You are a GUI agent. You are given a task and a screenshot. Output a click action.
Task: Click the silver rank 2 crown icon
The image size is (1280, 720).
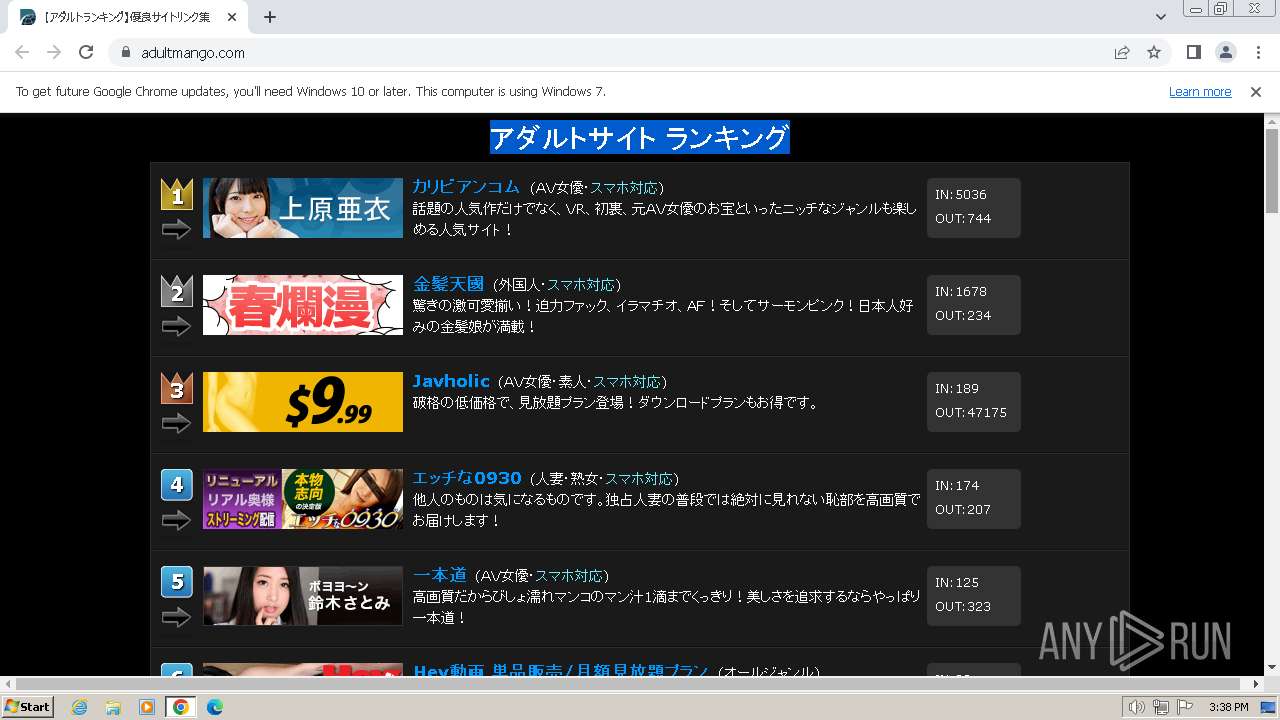coord(177,291)
